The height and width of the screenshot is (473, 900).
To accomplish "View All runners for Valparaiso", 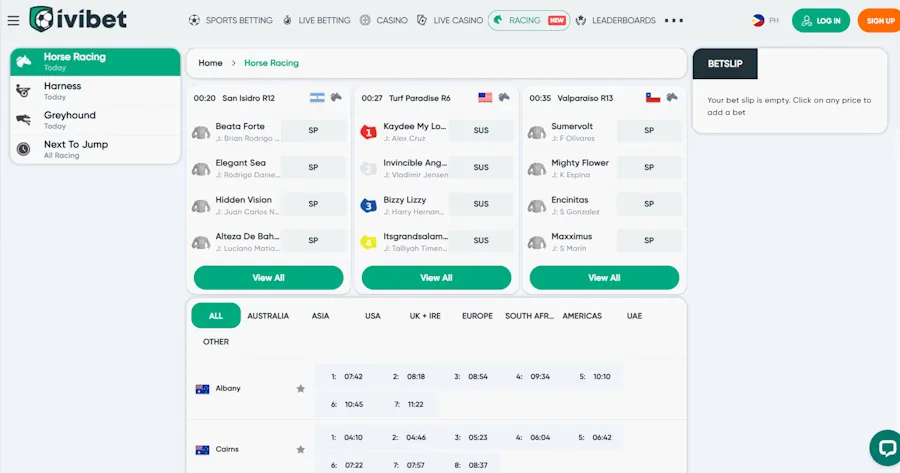I will click(x=604, y=278).
